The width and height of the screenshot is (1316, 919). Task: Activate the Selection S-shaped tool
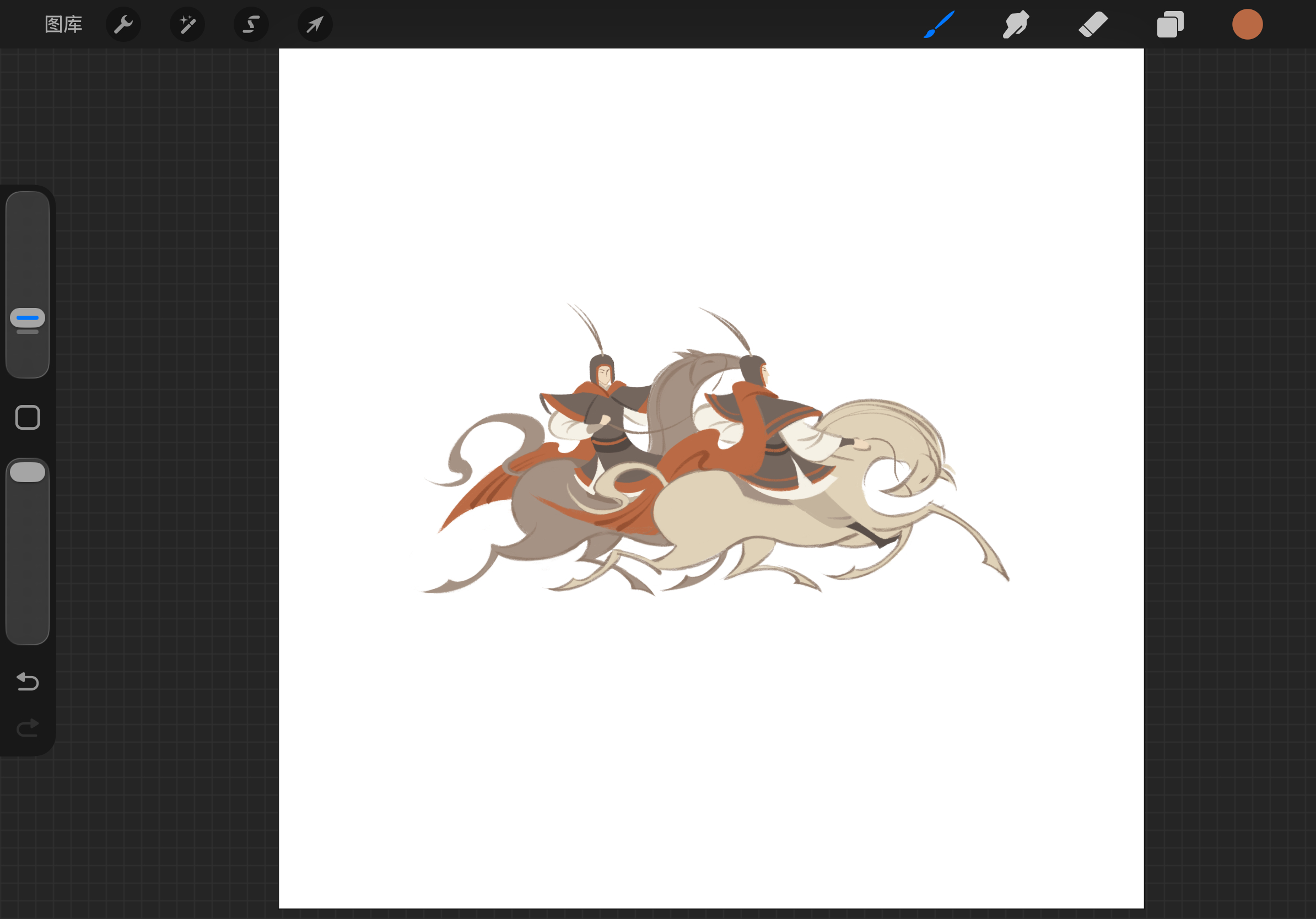tap(251, 25)
